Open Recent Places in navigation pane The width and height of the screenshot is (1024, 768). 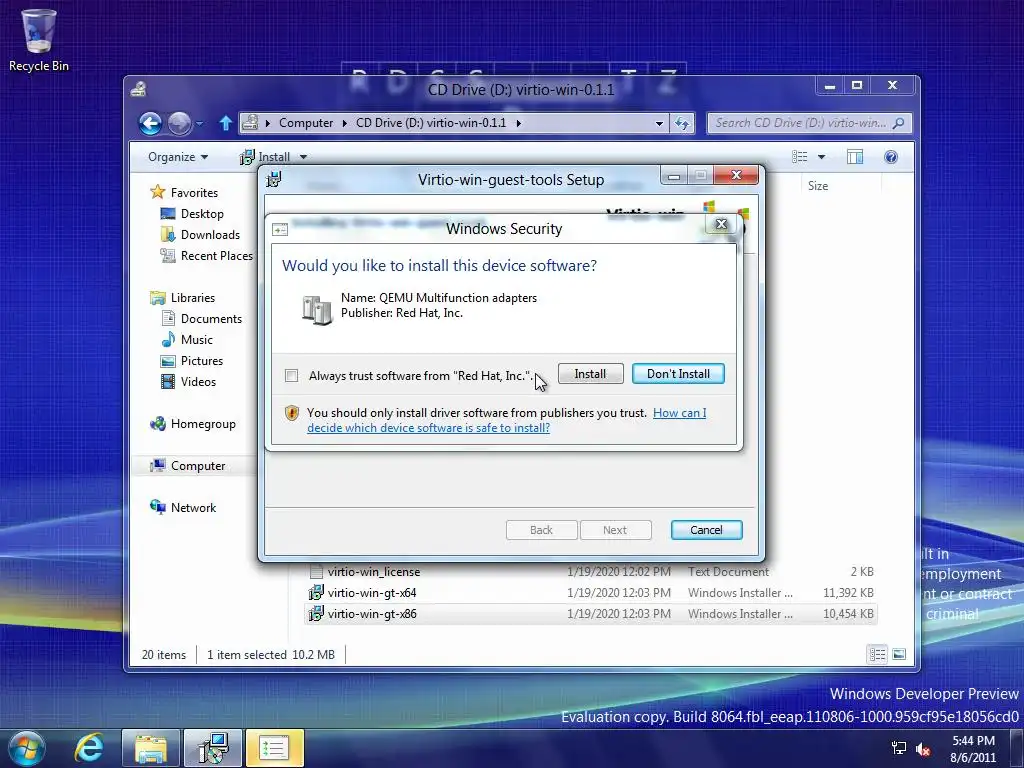pos(216,255)
